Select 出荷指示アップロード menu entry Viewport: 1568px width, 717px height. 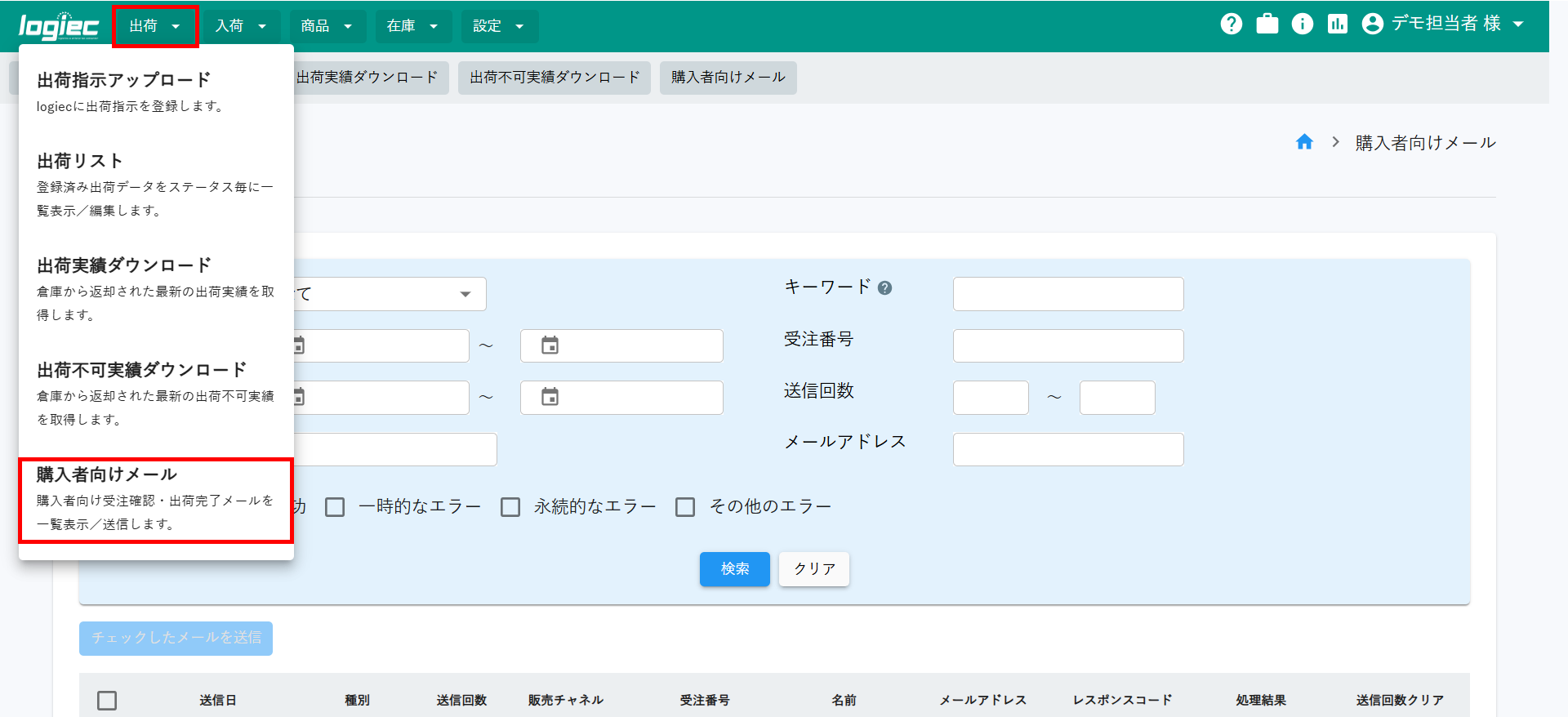coord(156,91)
